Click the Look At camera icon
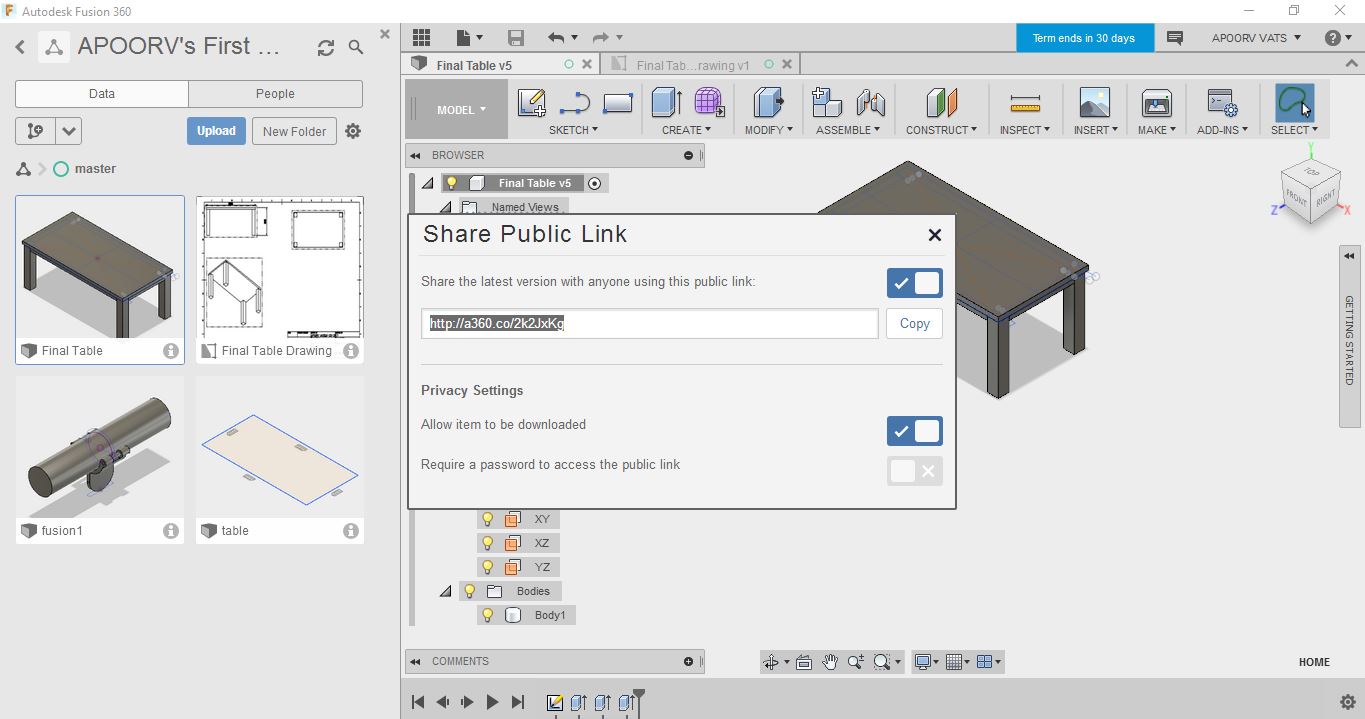Screen dimensions: 1365x719 [804, 662]
